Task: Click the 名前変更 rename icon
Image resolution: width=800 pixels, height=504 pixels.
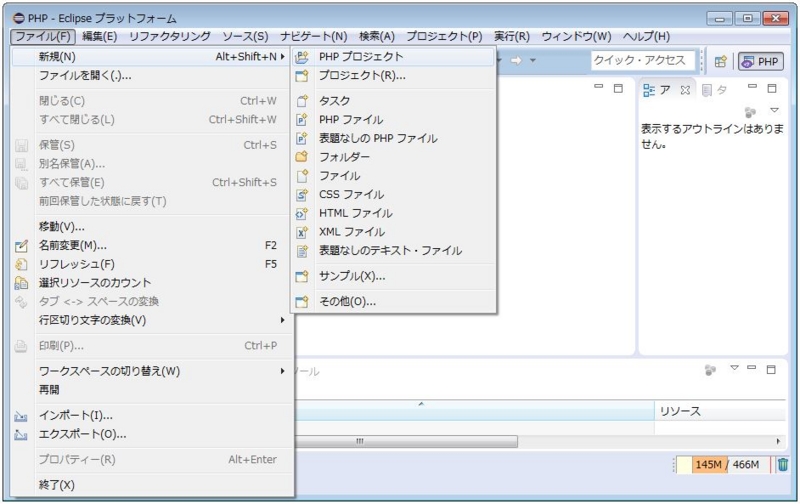Action: point(21,246)
